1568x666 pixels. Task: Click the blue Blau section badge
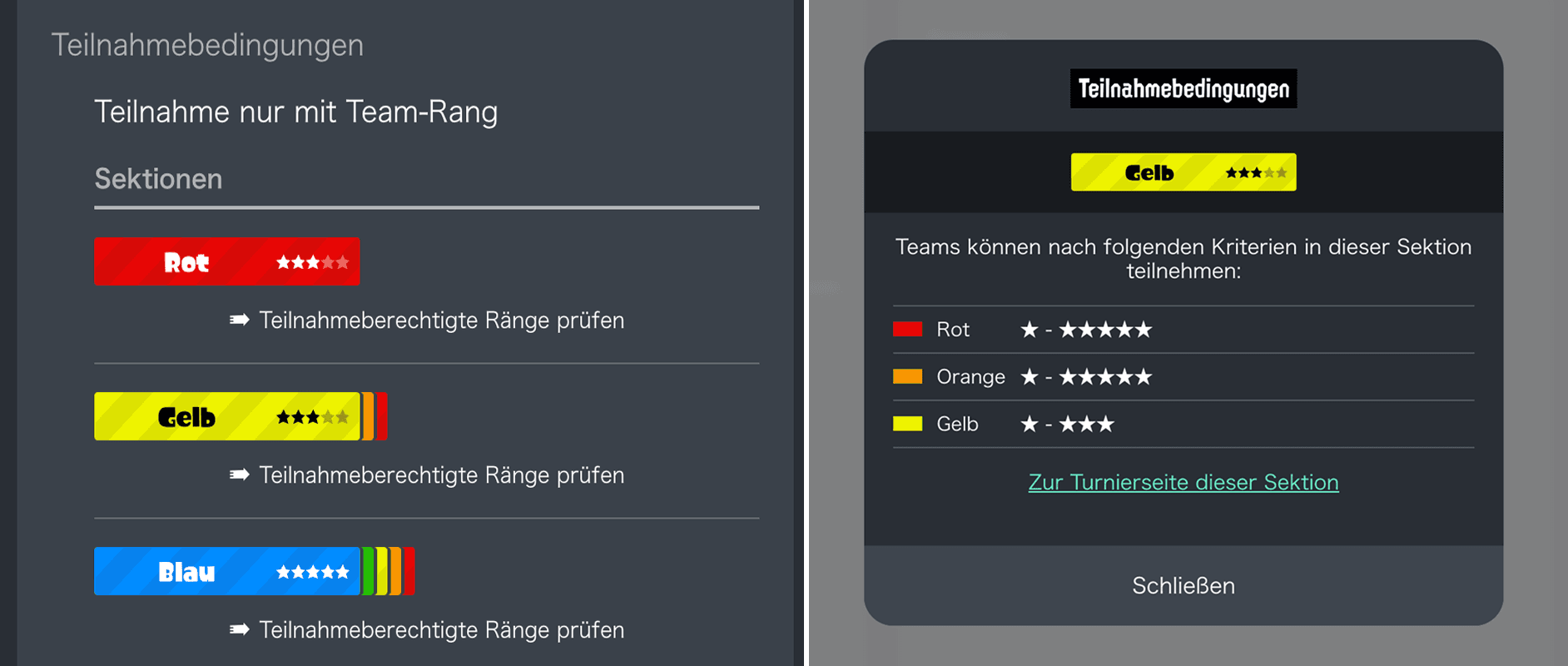(226, 571)
